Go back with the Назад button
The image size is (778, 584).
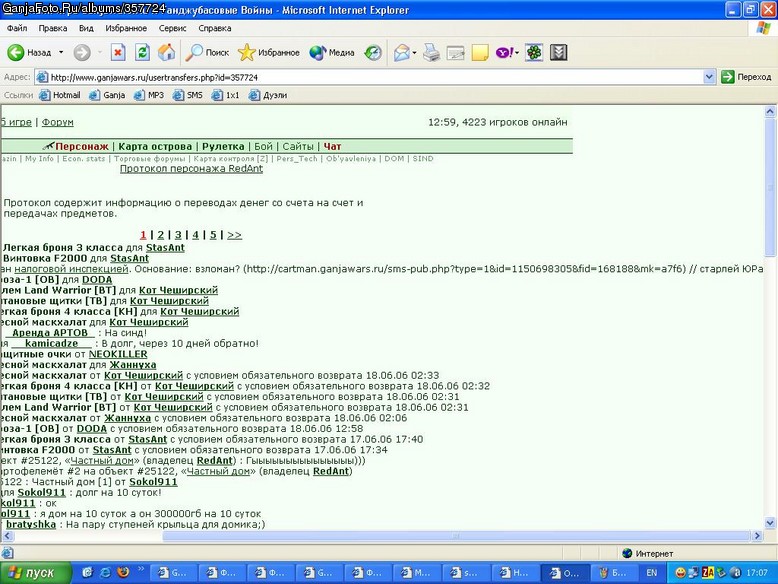pyautogui.click(x=29, y=52)
